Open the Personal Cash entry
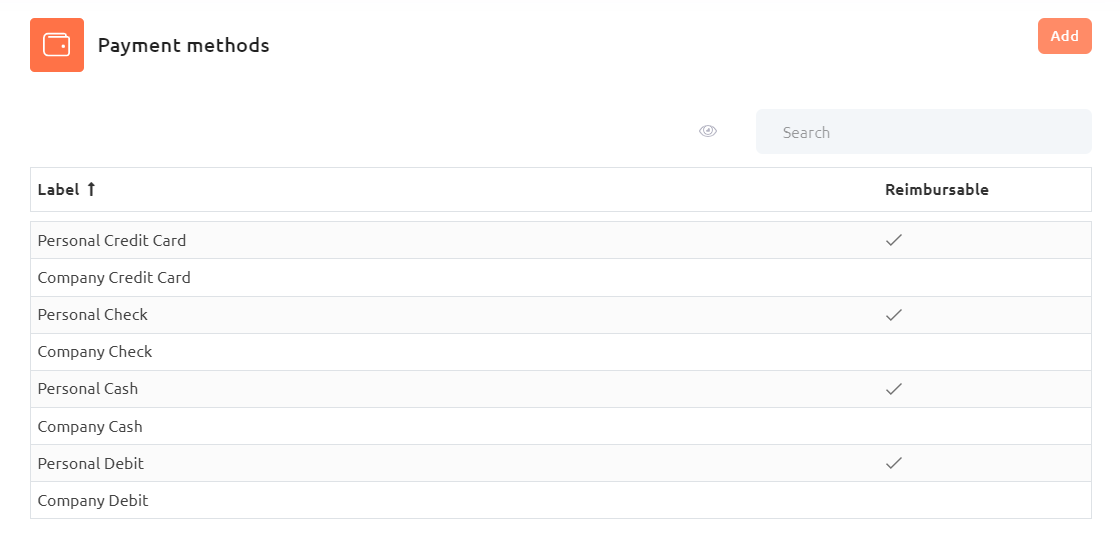Image resolution: width=1120 pixels, height=533 pixels. [x=561, y=389]
